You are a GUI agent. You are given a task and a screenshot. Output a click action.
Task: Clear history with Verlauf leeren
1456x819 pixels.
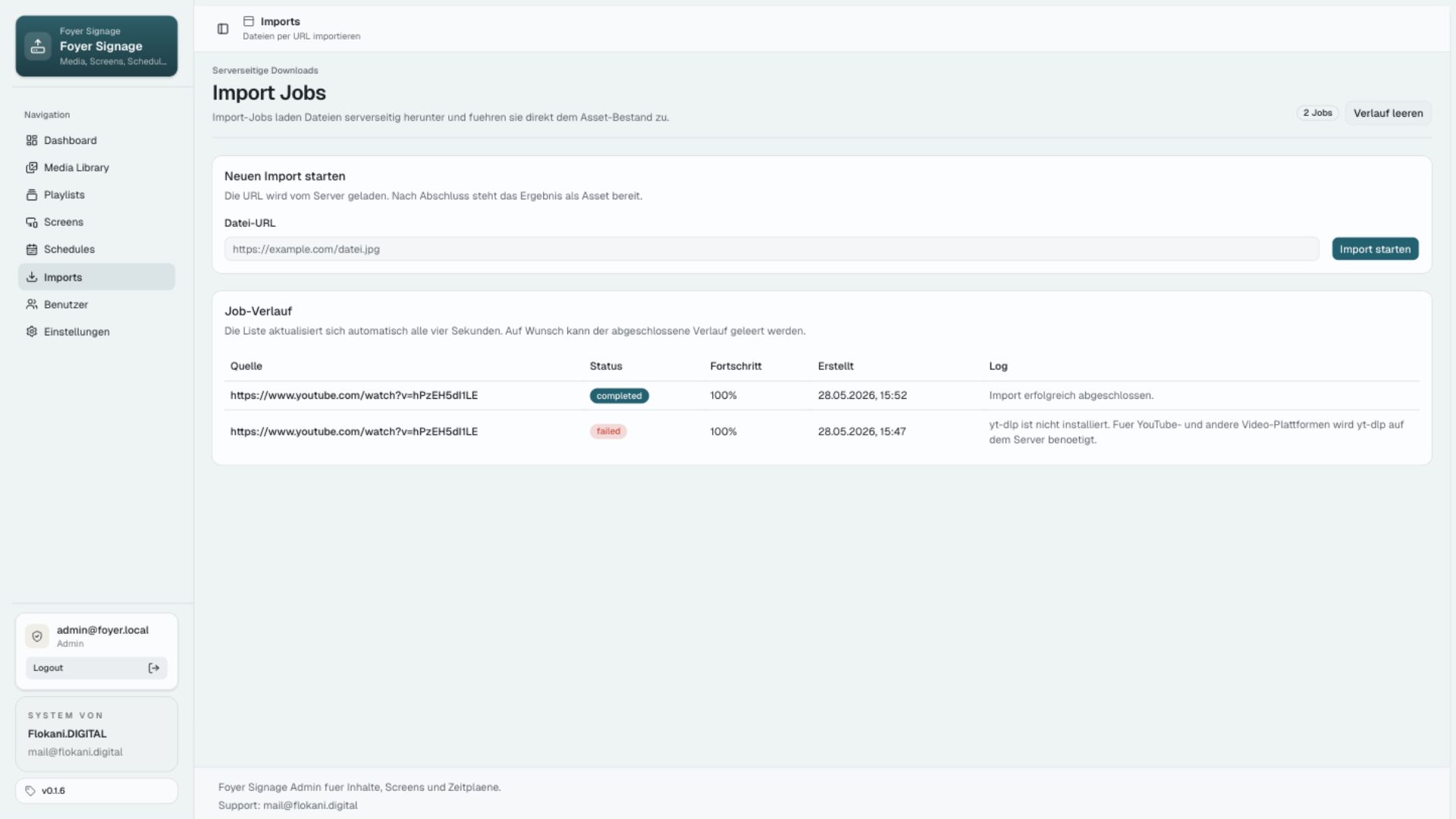(1388, 113)
